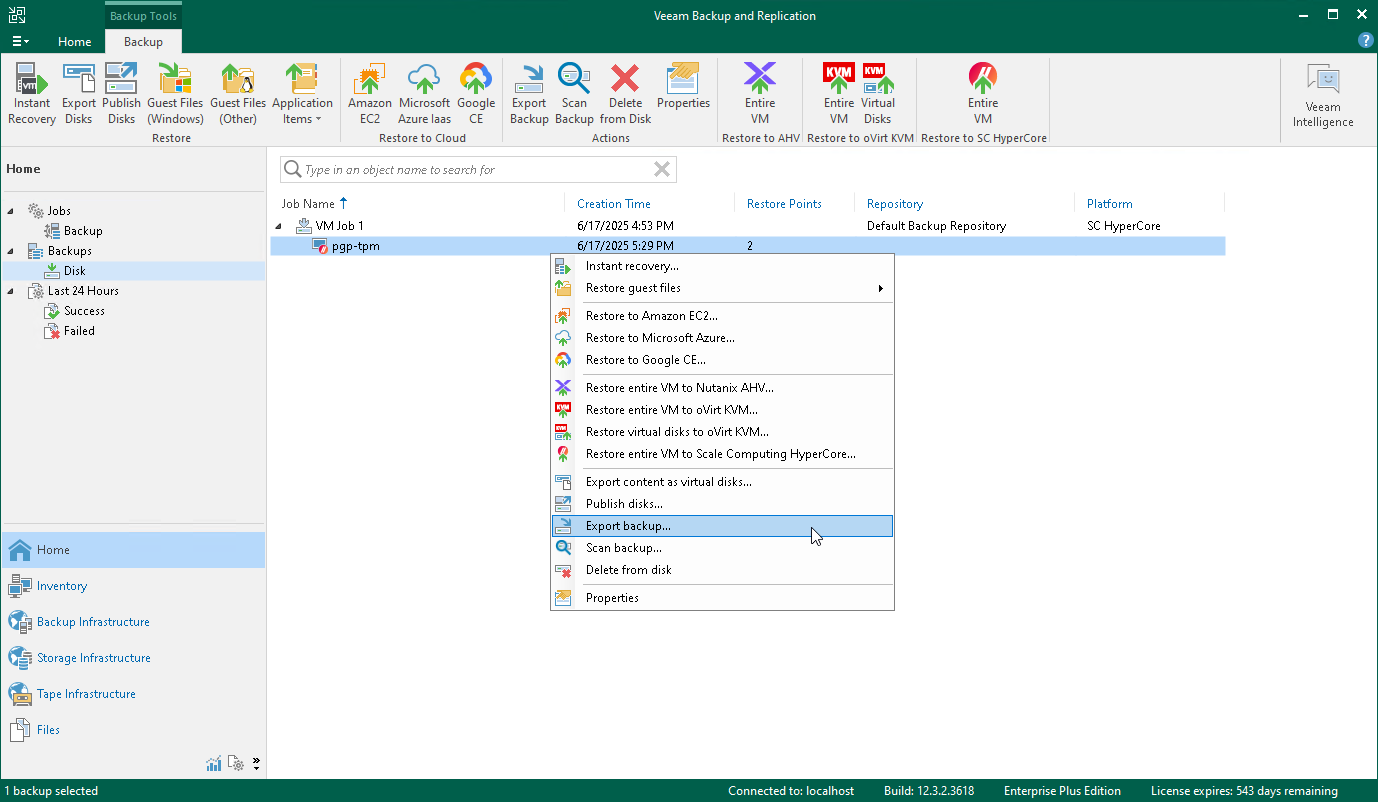Choose Publish disks from context menu
The image size is (1378, 802).
[x=722, y=504]
